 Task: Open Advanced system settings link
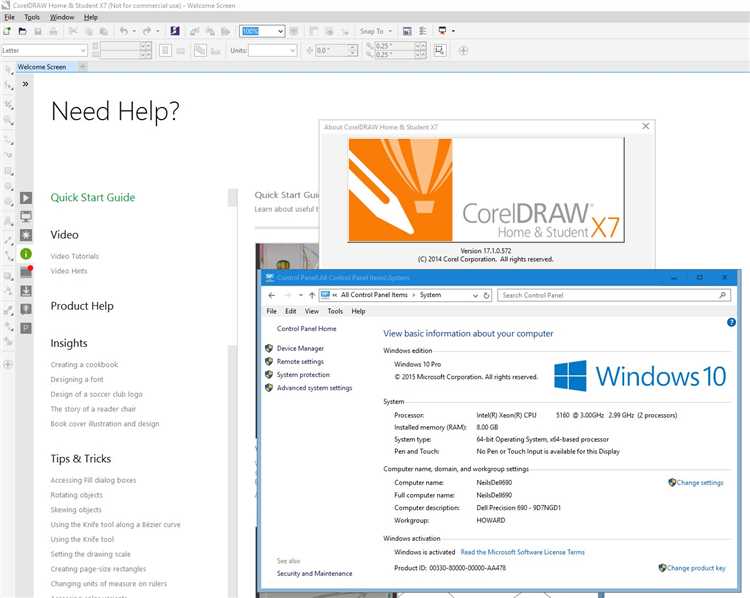click(x=314, y=388)
